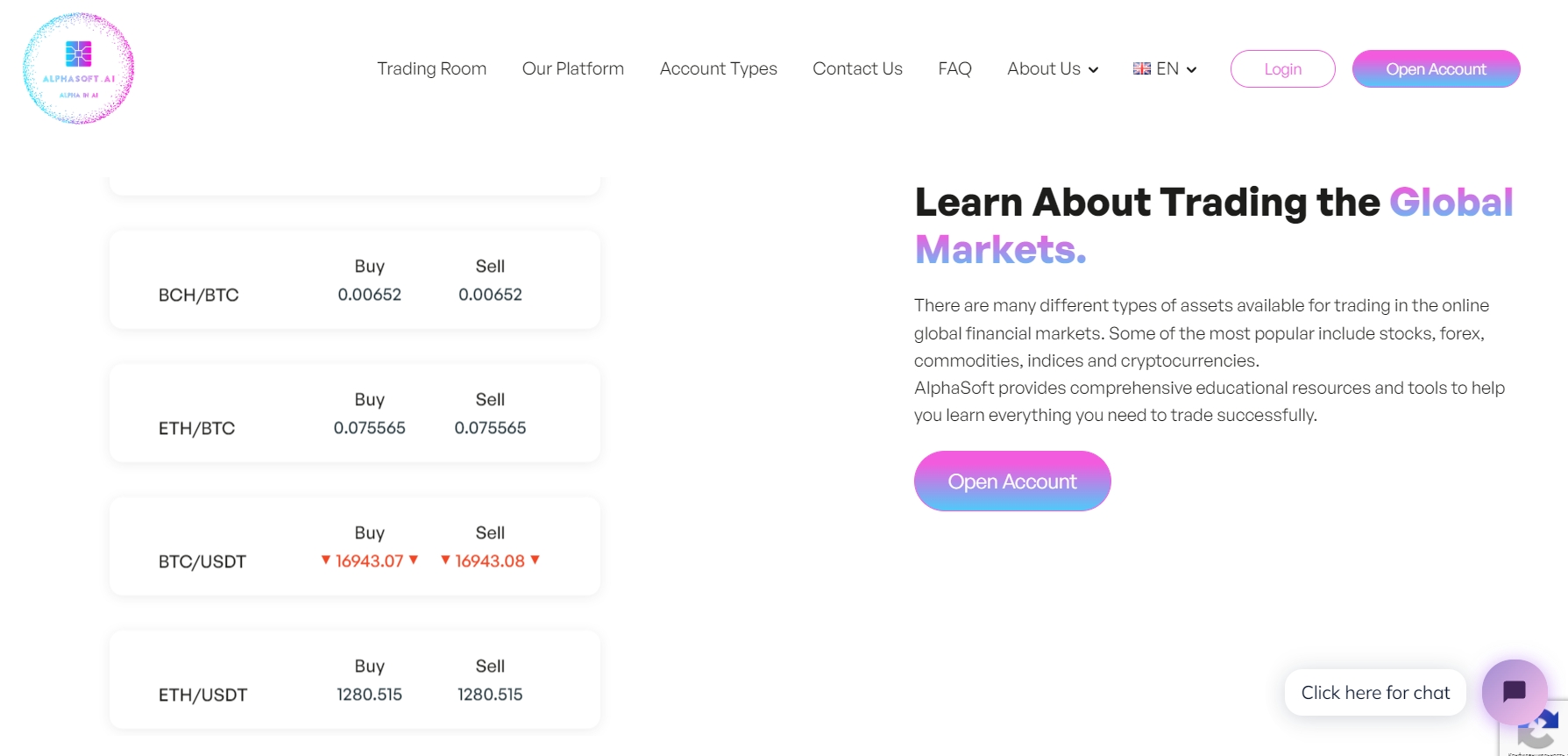Select the ETH/BTC trading pair card

tap(354, 414)
